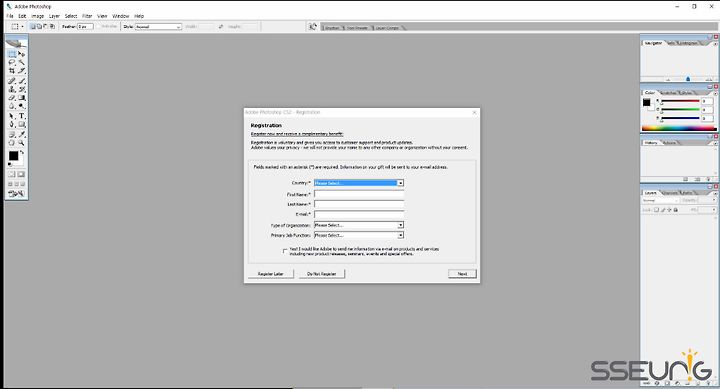Switch to Standard Mode editing

coord(12,175)
